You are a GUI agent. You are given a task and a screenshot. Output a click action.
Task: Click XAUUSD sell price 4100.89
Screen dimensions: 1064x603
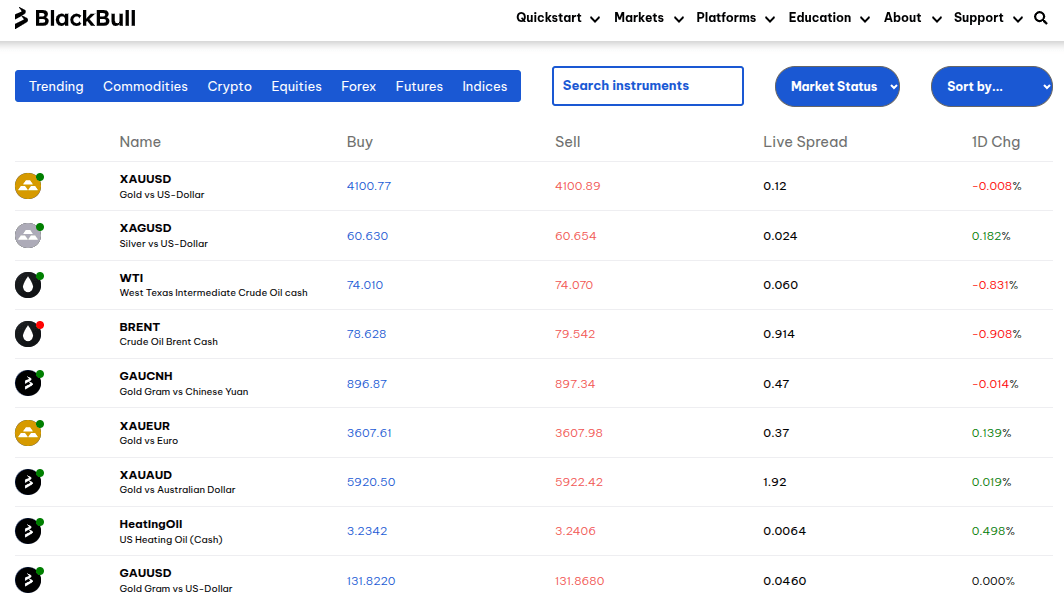click(x=577, y=186)
